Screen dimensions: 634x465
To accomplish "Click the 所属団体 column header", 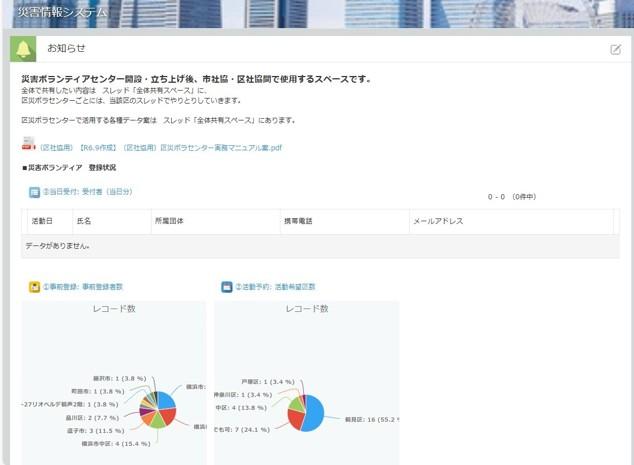I will (x=168, y=221).
